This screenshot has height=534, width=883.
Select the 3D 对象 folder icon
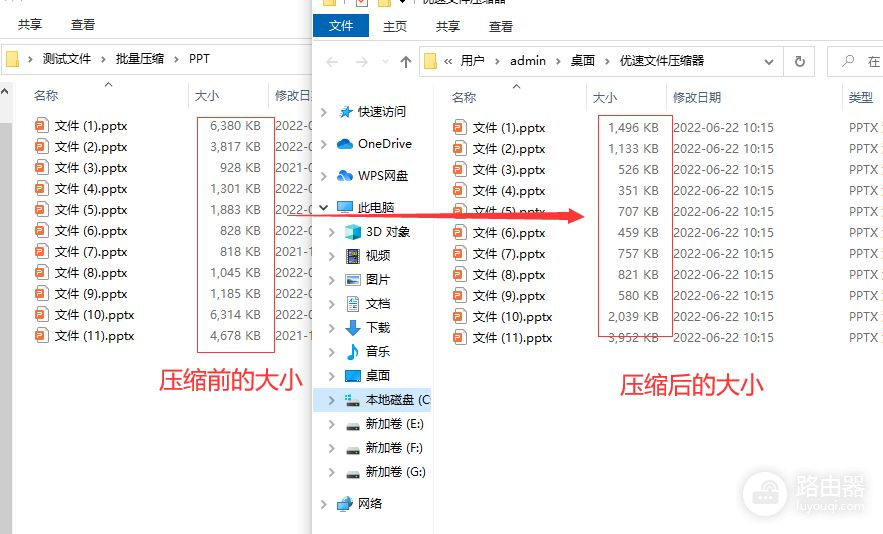tap(352, 232)
